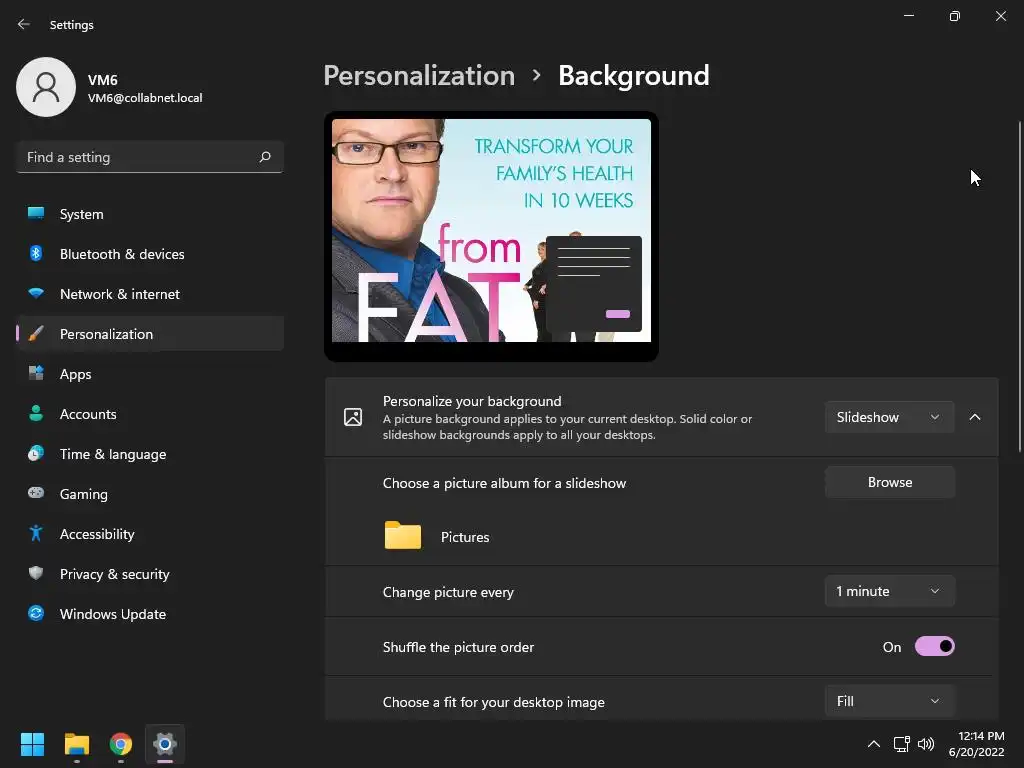This screenshot has width=1024, height=768.
Task: Click the Apps icon in sidebar
Action: tap(36, 373)
